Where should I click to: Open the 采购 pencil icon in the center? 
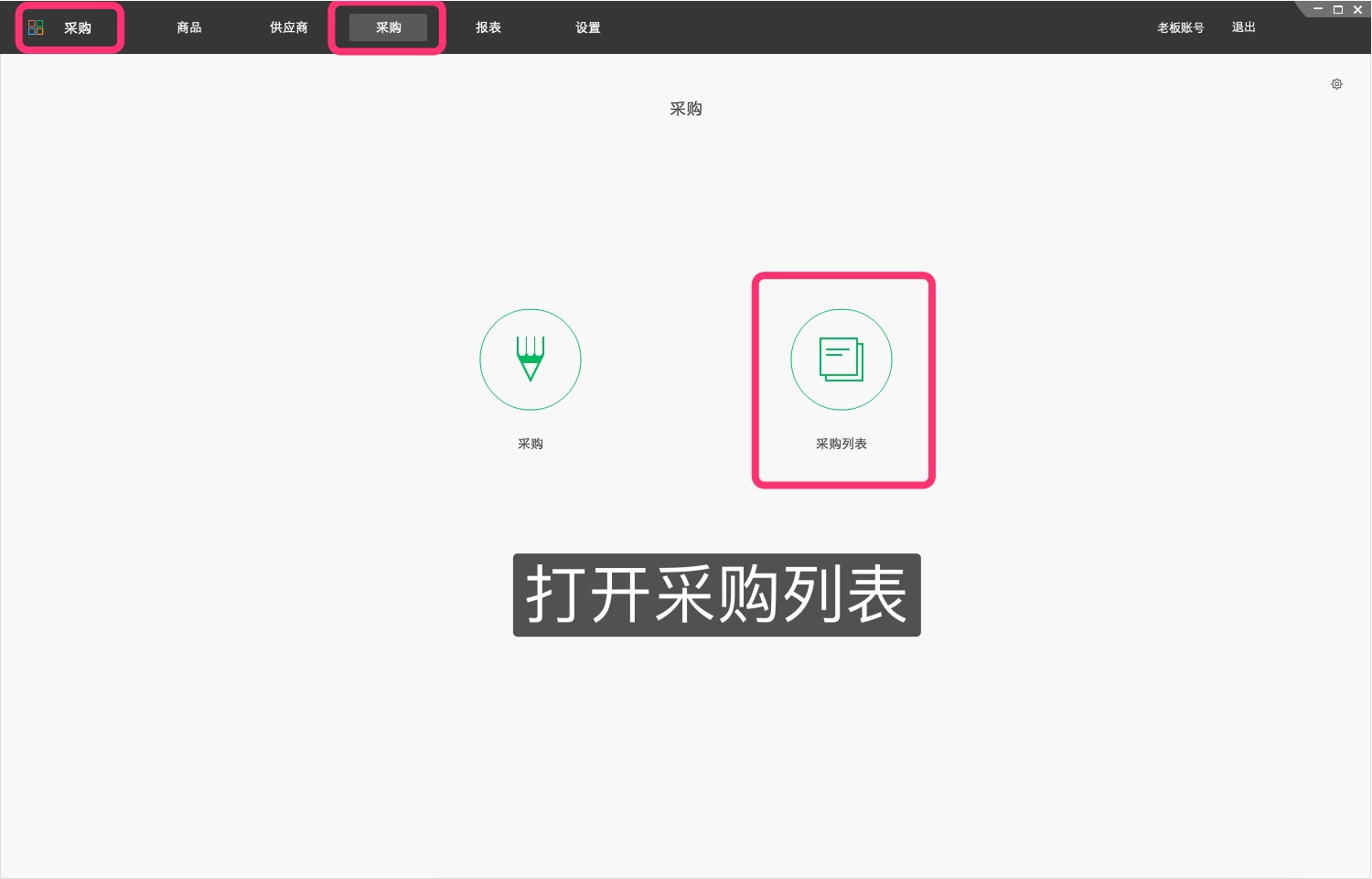531,359
